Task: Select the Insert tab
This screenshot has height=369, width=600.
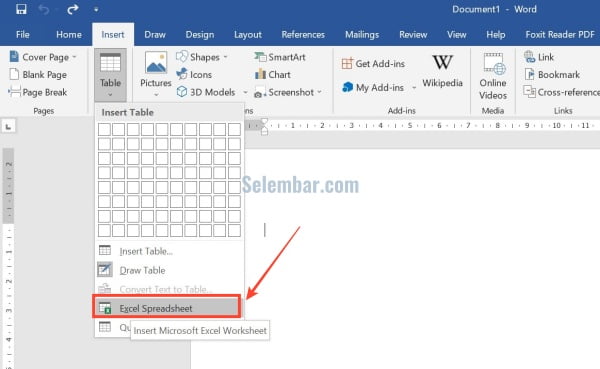Action: click(x=113, y=34)
